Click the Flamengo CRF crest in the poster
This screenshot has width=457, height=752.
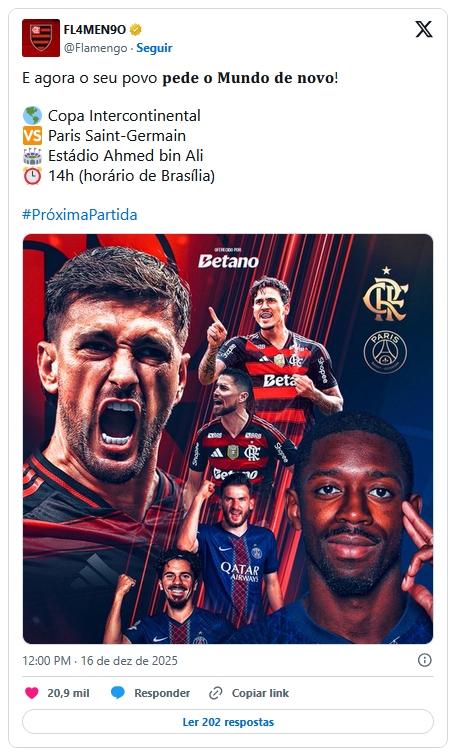pyautogui.click(x=386, y=295)
